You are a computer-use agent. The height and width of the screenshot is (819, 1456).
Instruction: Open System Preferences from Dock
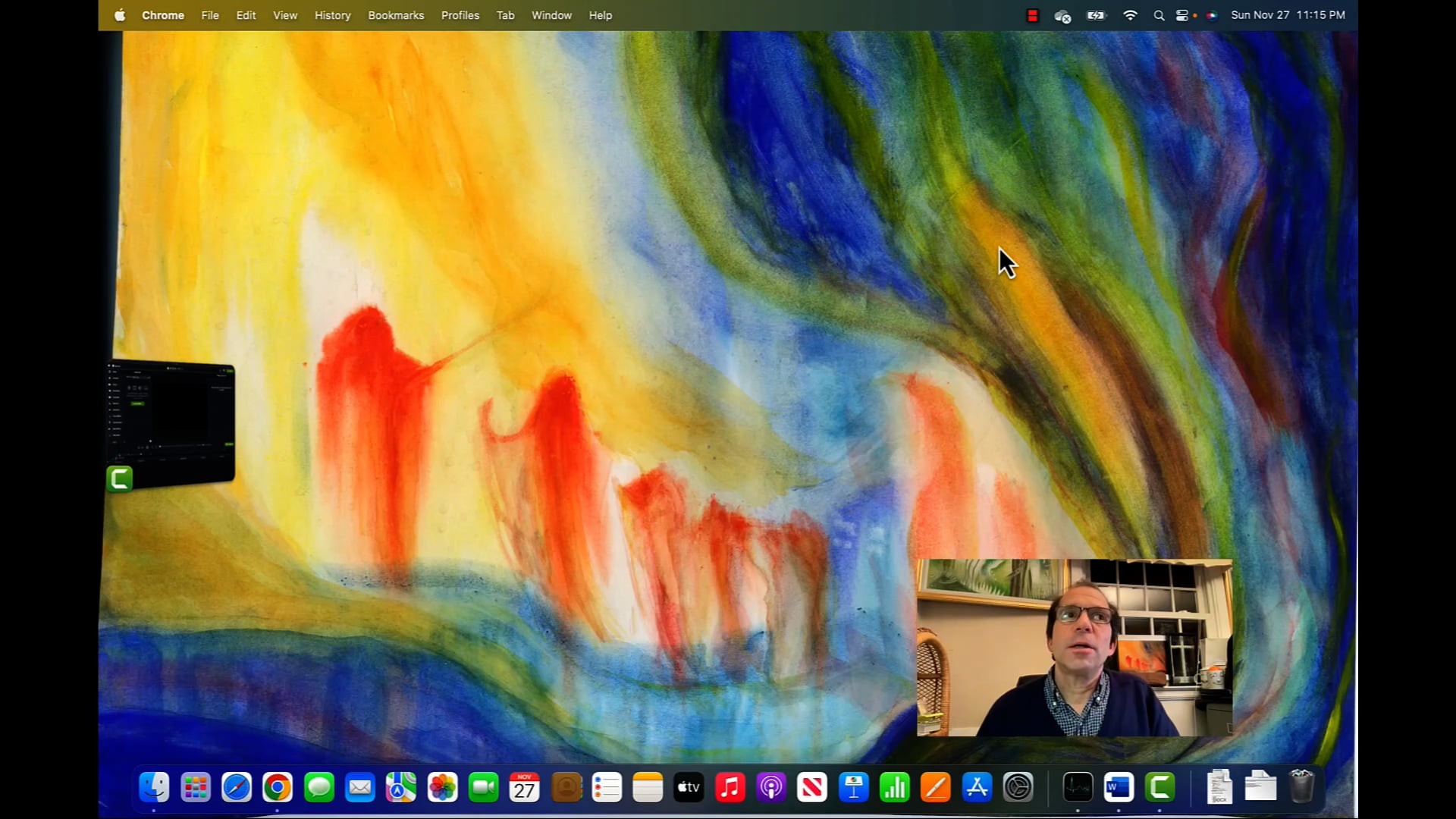(1018, 787)
